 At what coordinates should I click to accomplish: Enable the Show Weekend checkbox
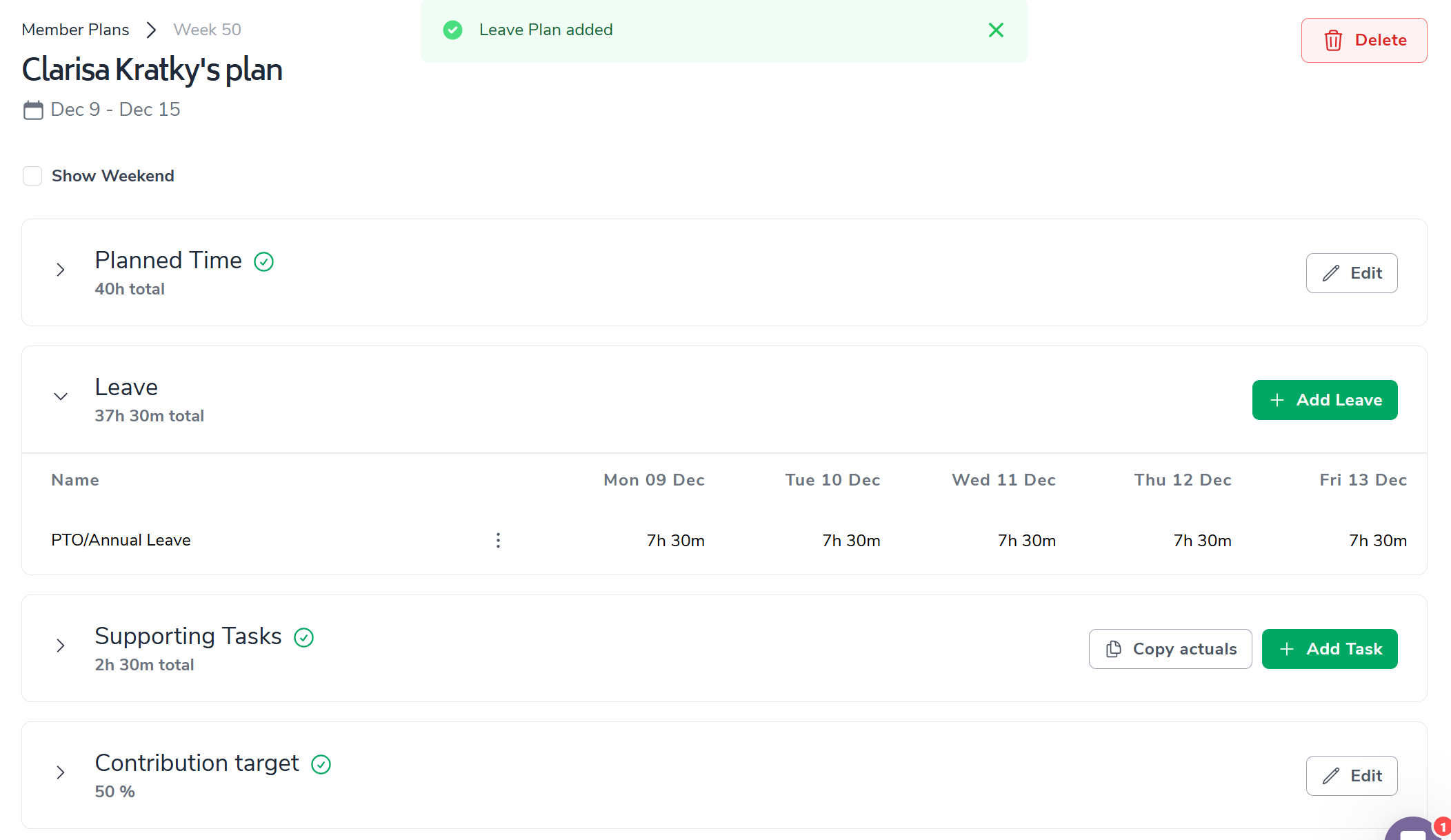tap(32, 176)
